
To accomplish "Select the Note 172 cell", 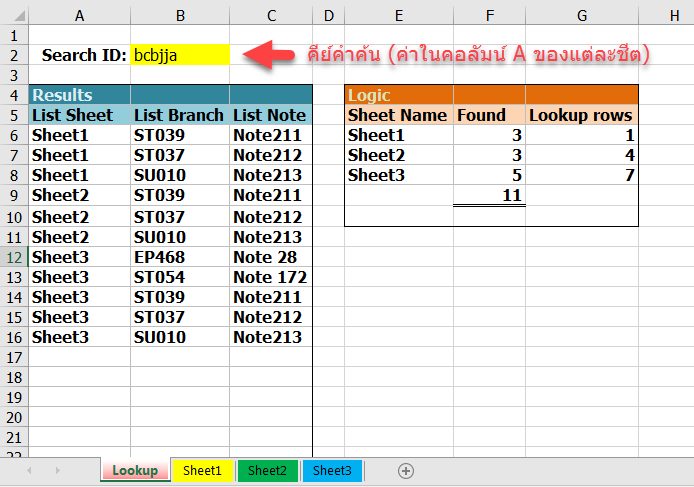I will click(270, 277).
